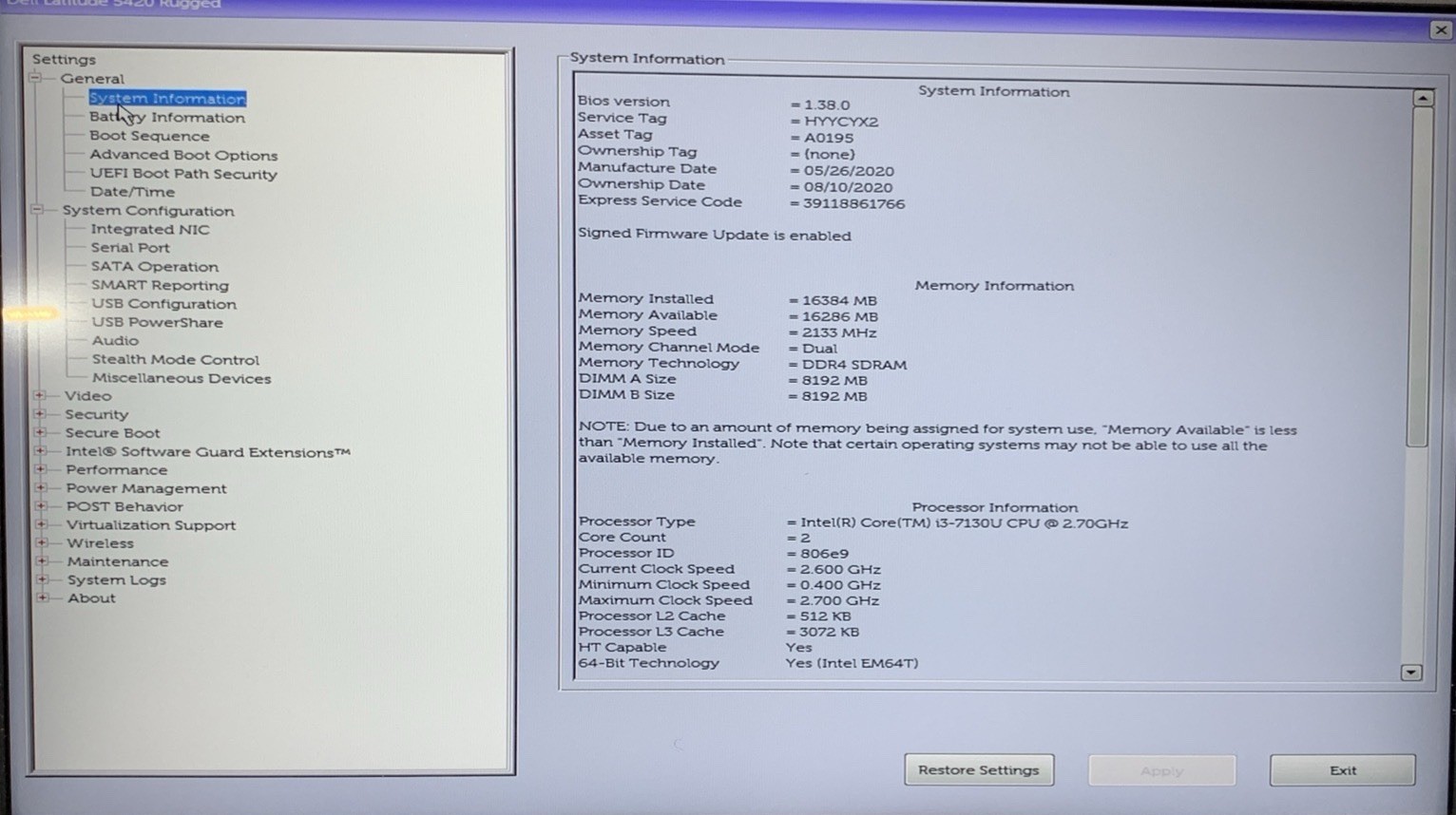The height and width of the screenshot is (815, 1456).
Task: Select Audio settings entry
Action: coord(115,340)
